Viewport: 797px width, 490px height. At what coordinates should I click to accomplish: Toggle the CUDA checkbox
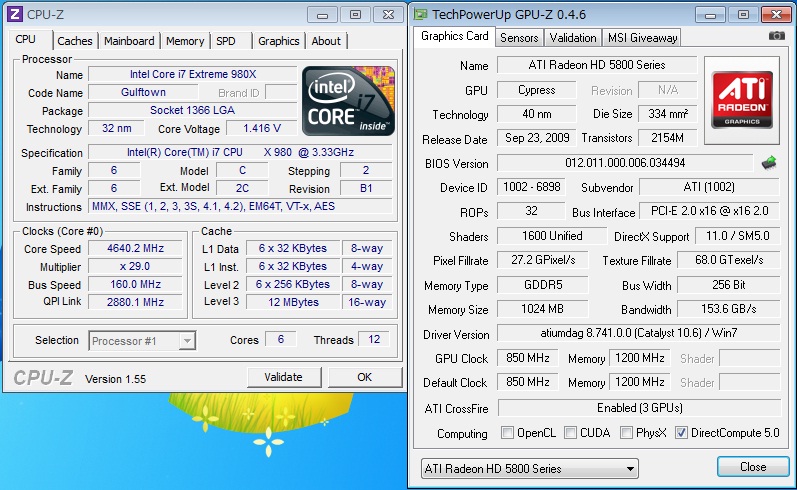(x=570, y=433)
